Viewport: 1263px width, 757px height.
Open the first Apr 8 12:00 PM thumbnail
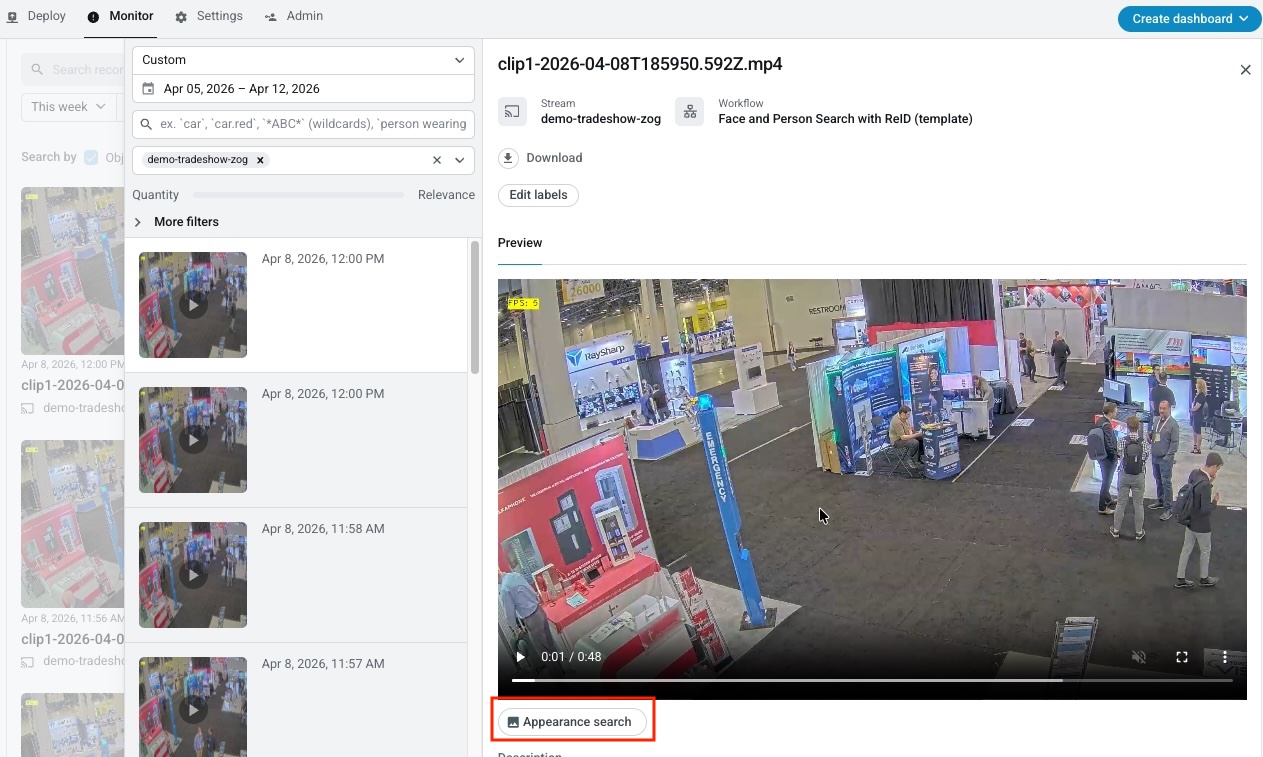click(x=193, y=305)
